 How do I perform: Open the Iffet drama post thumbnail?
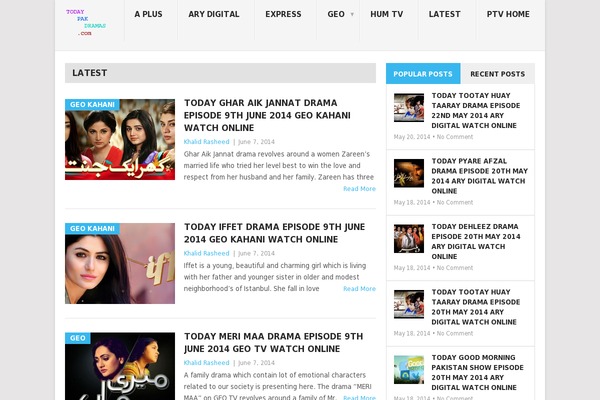(x=120, y=264)
